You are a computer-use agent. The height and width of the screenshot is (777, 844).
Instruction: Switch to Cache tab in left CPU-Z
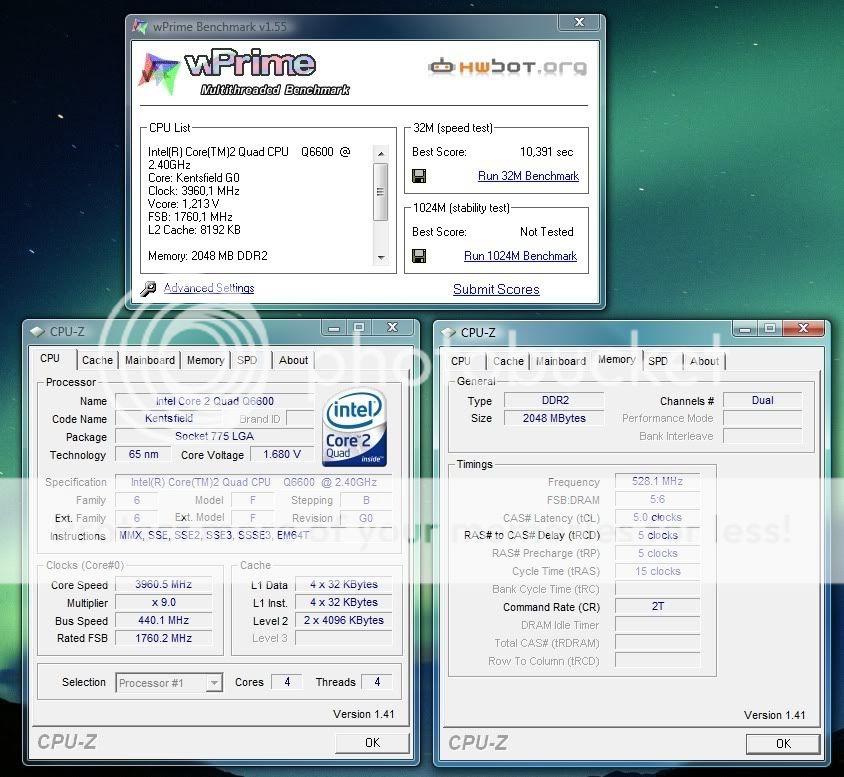(97, 360)
